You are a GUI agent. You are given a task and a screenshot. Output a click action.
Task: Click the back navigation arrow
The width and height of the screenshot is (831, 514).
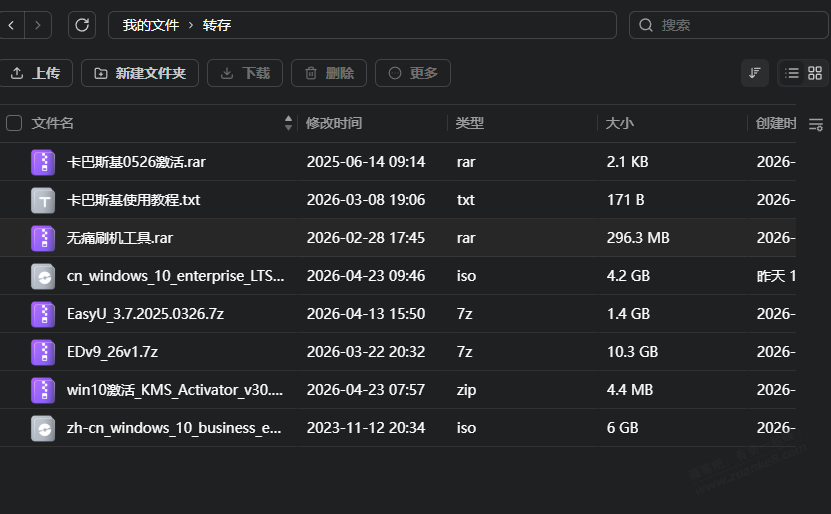pos(11,25)
